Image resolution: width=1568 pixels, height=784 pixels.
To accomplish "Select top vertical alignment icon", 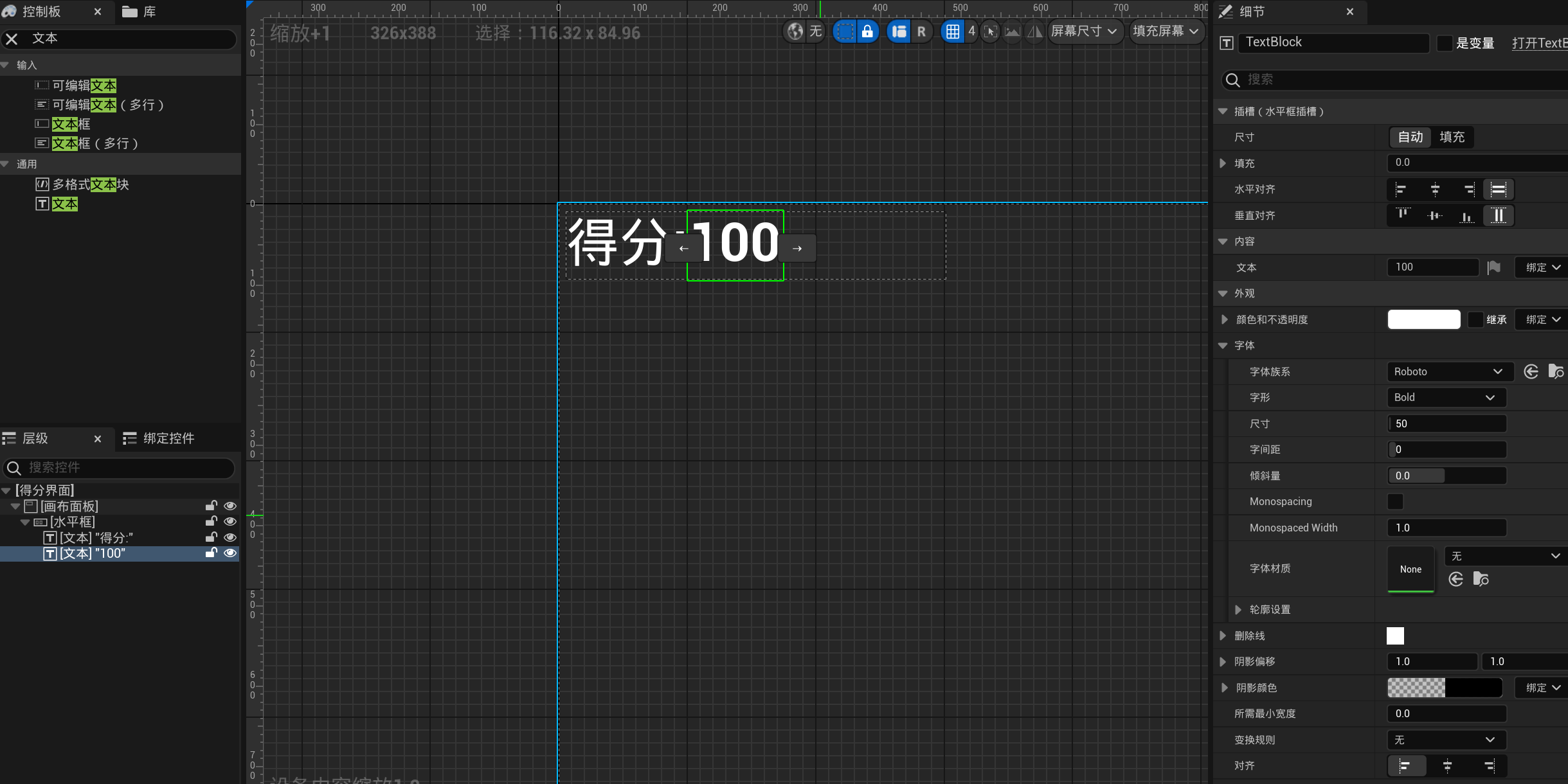I will pyautogui.click(x=1403, y=215).
